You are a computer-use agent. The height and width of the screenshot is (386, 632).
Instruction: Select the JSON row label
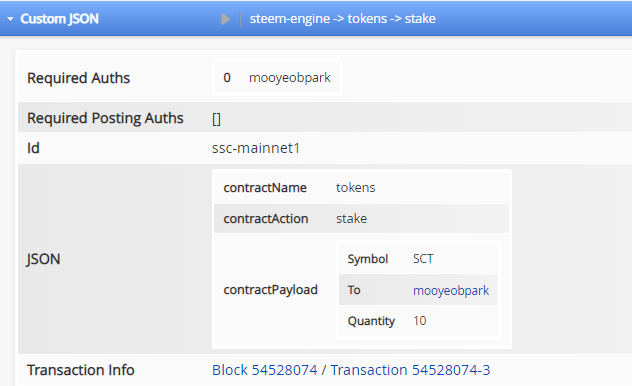coord(43,259)
